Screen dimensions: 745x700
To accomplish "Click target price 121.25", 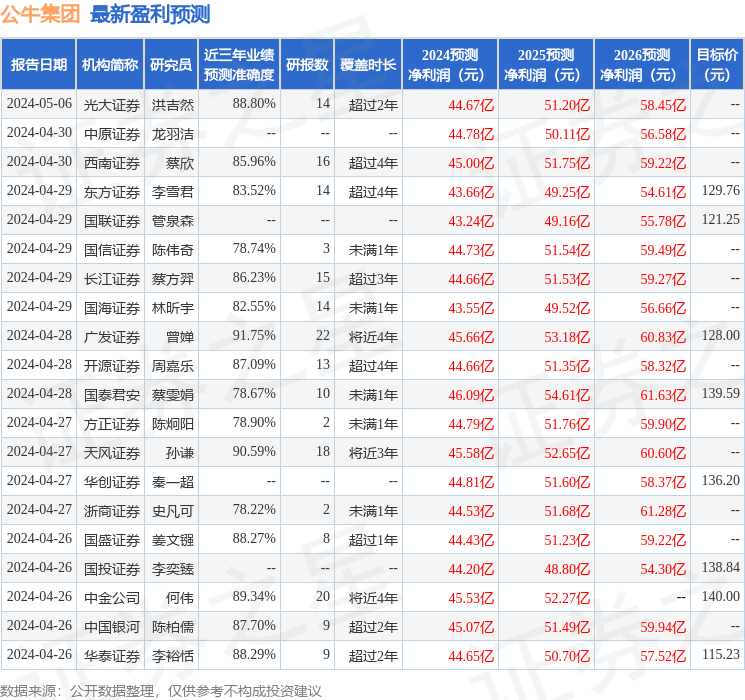I will click(x=721, y=220).
